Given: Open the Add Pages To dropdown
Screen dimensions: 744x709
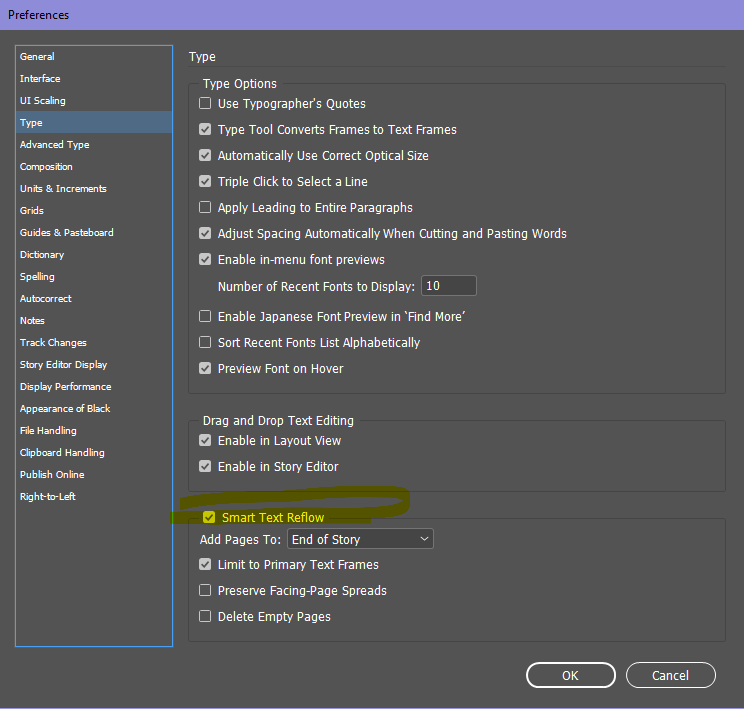Looking at the screenshot, I should coord(360,539).
